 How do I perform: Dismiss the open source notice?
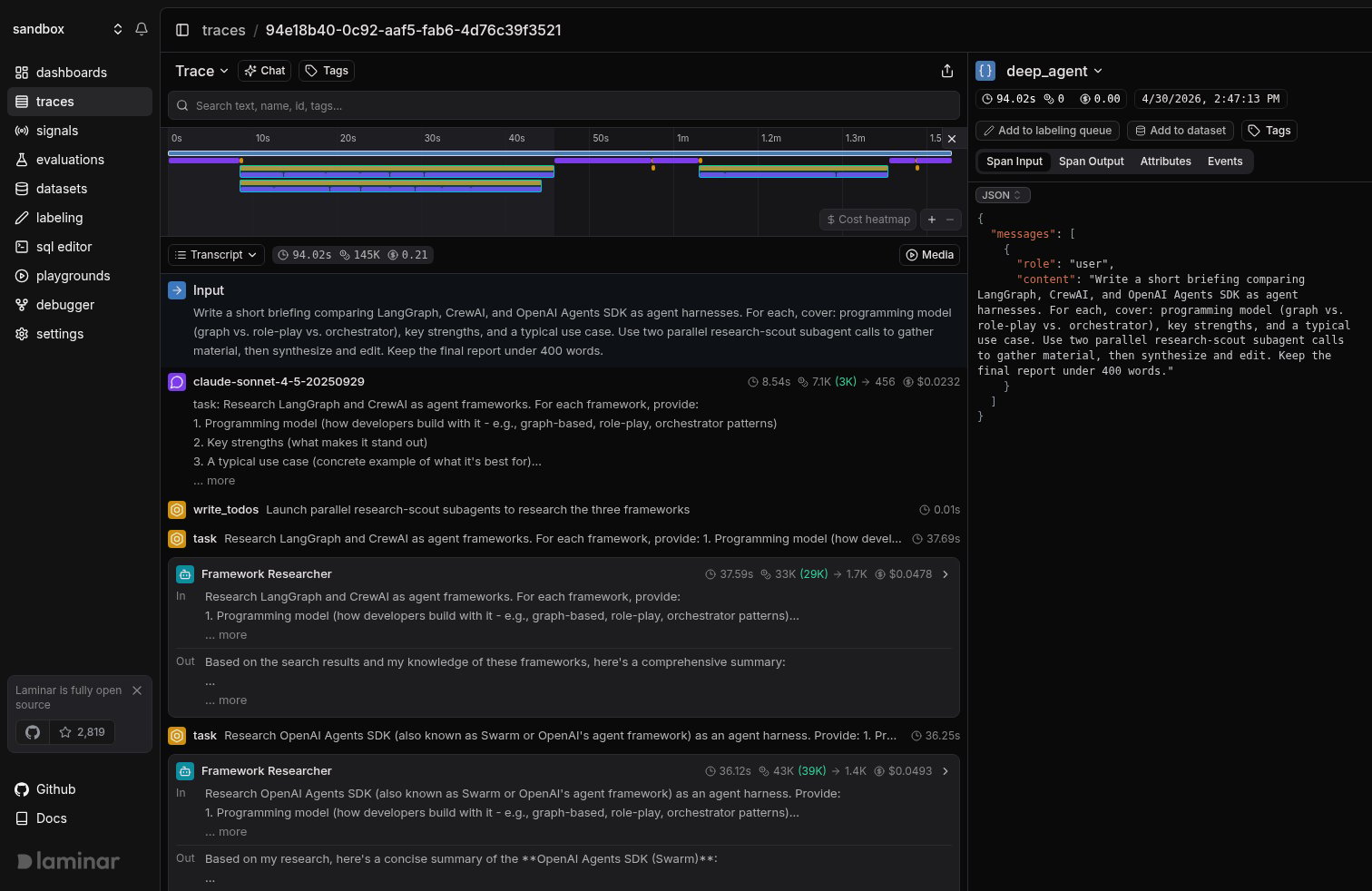(137, 690)
